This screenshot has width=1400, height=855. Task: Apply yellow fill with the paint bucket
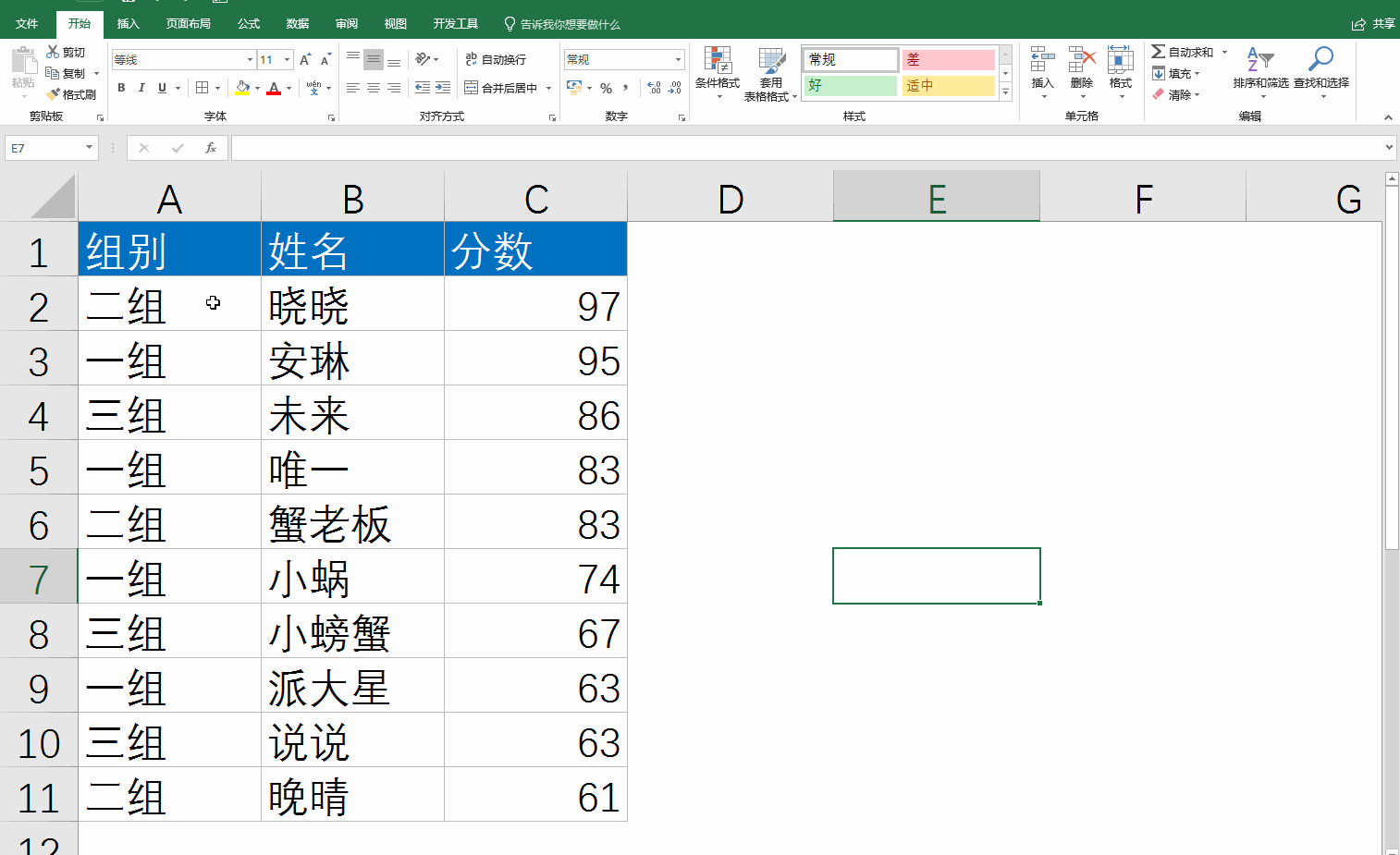(x=242, y=88)
